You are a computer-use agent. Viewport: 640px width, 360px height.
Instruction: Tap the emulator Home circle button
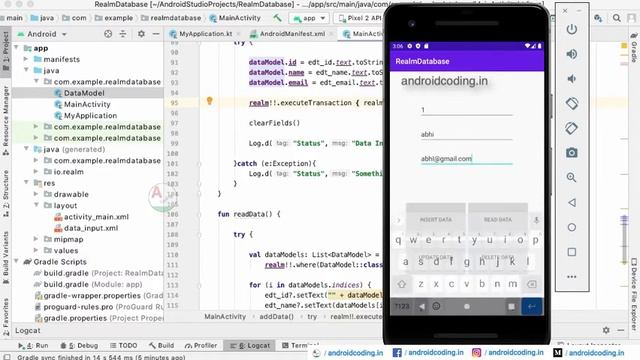[x=571, y=227]
